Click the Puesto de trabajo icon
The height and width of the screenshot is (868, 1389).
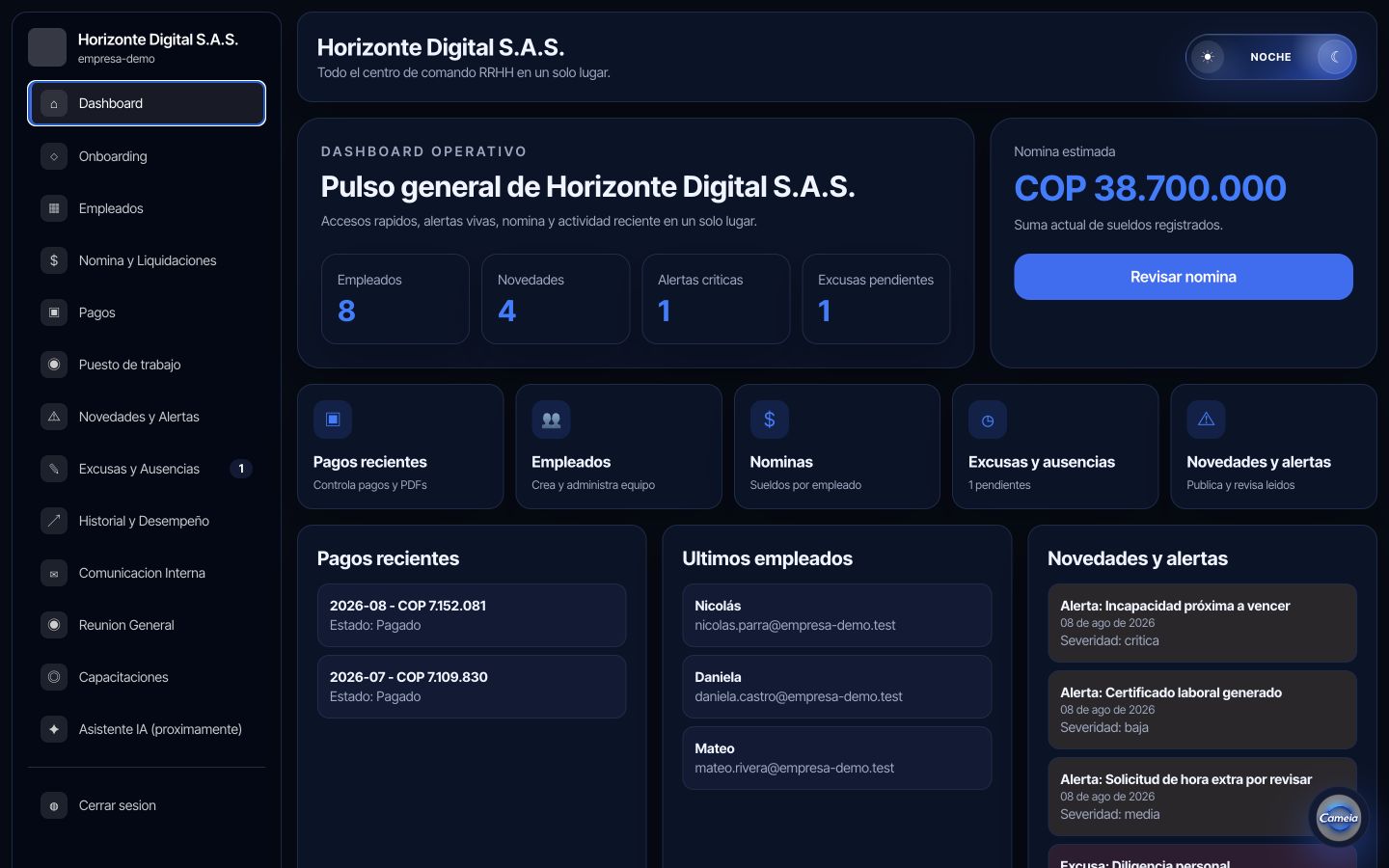point(54,365)
